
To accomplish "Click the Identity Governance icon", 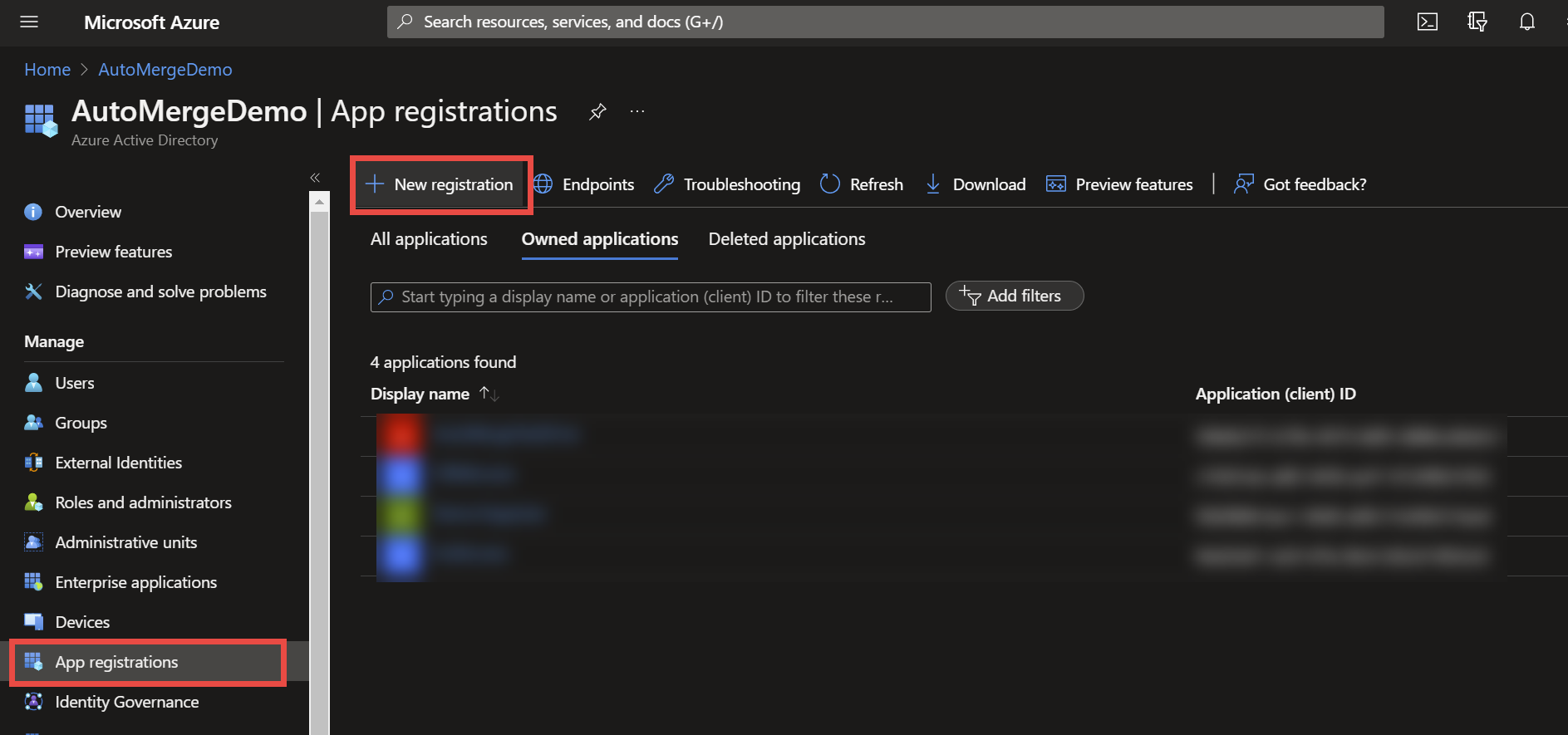I will point(33,702).
